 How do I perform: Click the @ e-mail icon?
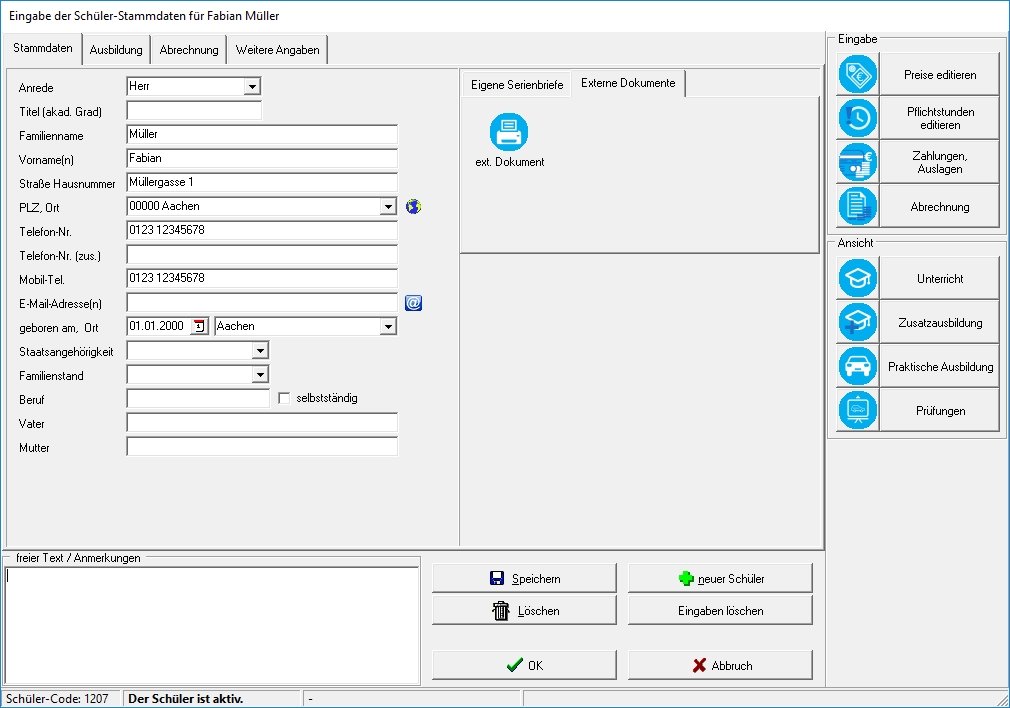tap(414, 303)
